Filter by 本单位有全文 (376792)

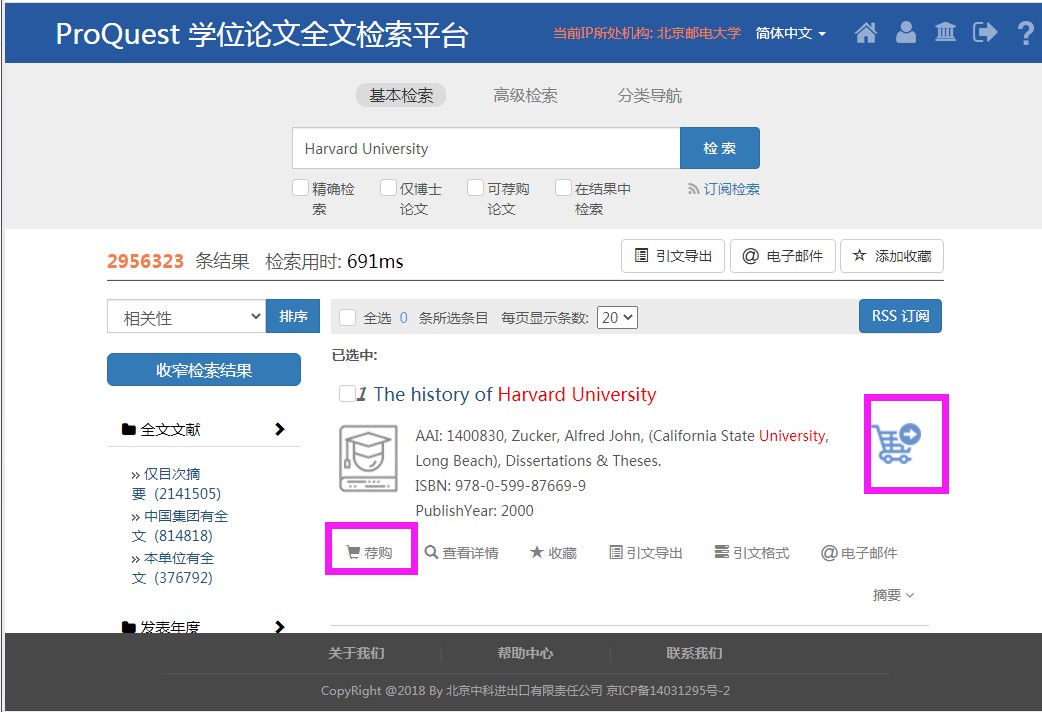pyautogui.click(x=173, y=568)
